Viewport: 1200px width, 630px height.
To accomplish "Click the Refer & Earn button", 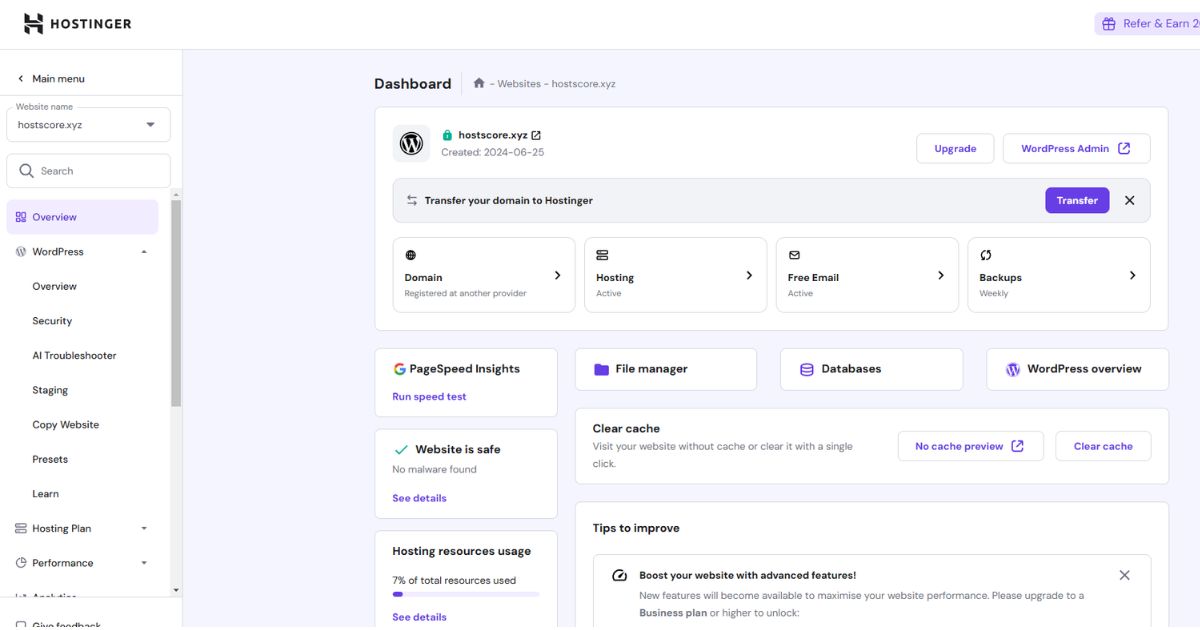I will coord(1147,24).
